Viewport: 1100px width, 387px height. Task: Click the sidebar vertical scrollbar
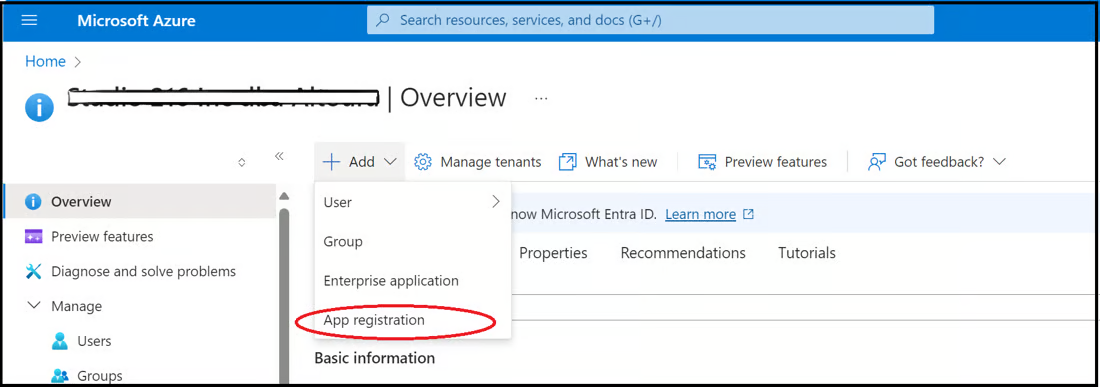click(284, 296)
